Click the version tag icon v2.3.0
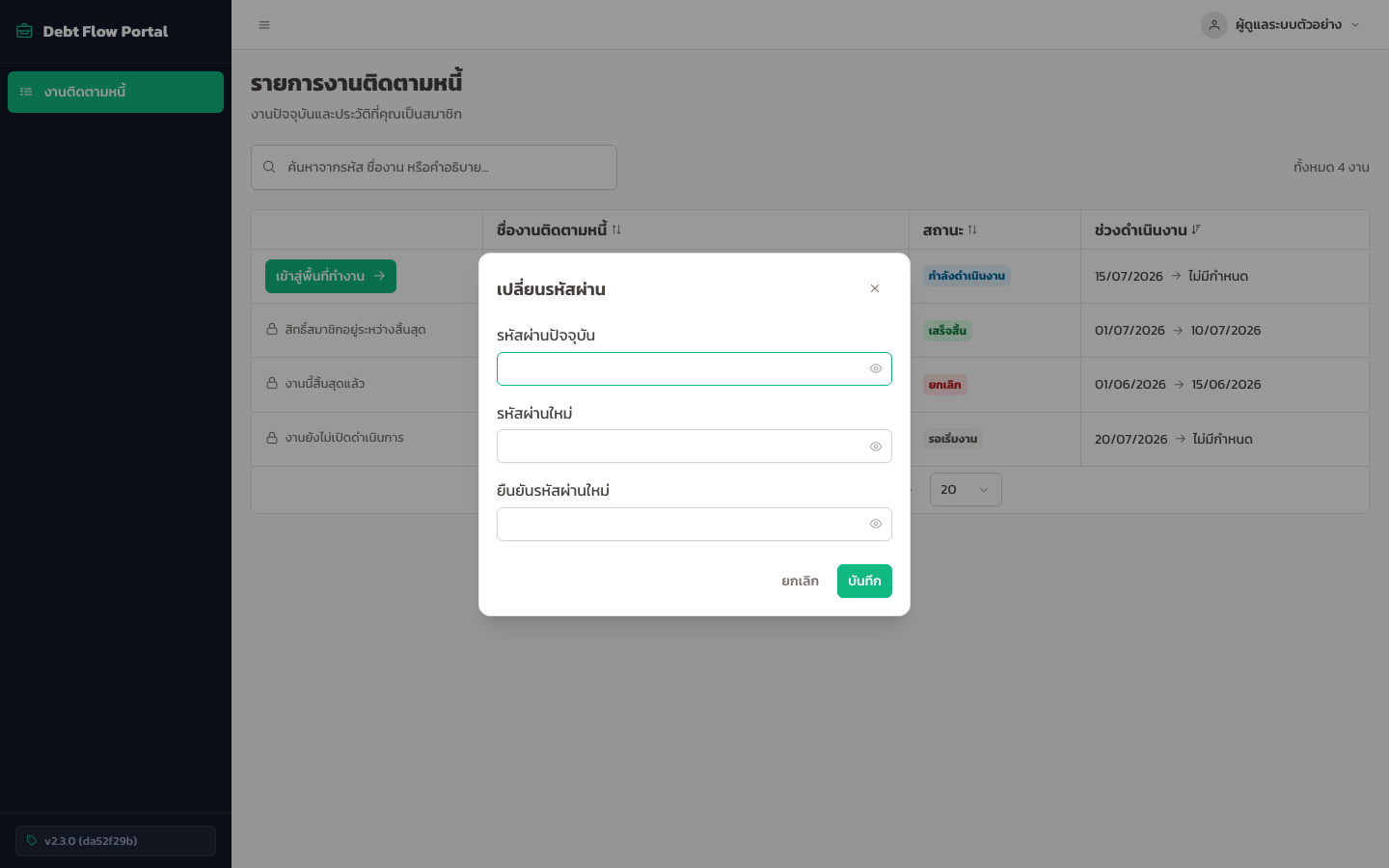 tap(32, 841)
